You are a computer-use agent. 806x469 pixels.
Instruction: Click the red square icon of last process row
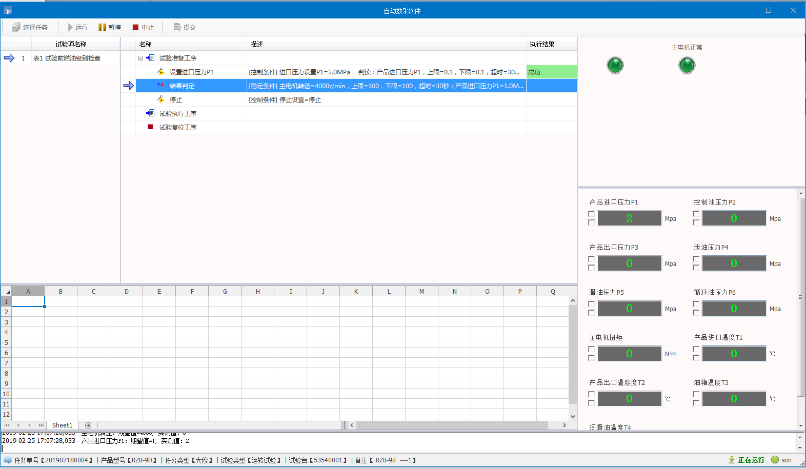pos(150,127)
